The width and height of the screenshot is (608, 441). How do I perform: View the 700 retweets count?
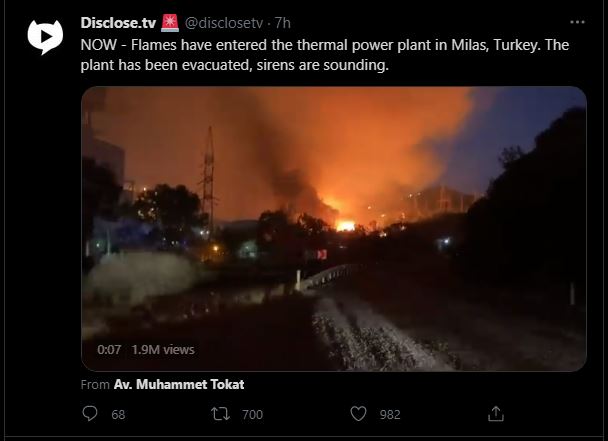(x=252, y=415)
